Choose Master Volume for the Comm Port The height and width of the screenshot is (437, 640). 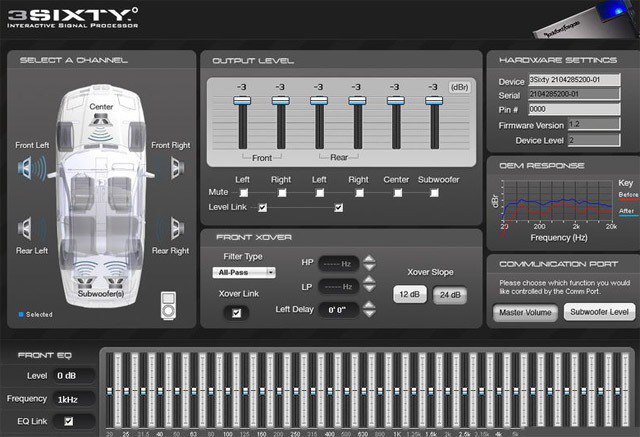(524, 313)
